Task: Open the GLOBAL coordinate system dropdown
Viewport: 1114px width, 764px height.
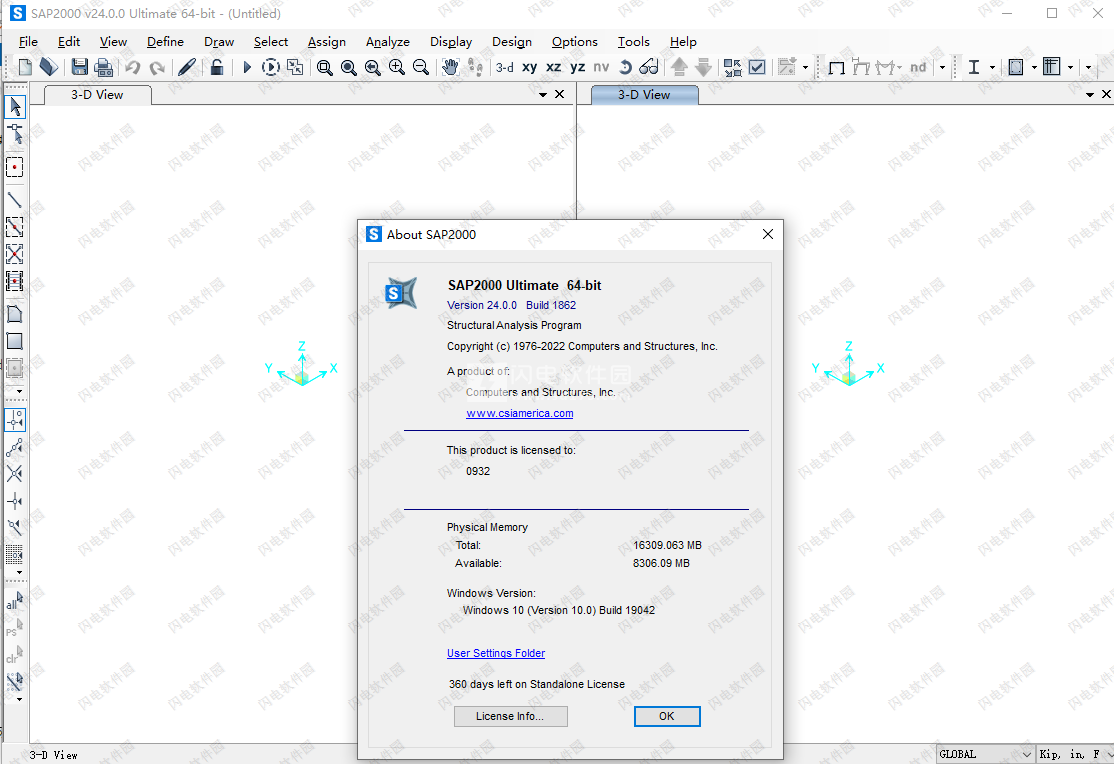Action: coord(985,754)
